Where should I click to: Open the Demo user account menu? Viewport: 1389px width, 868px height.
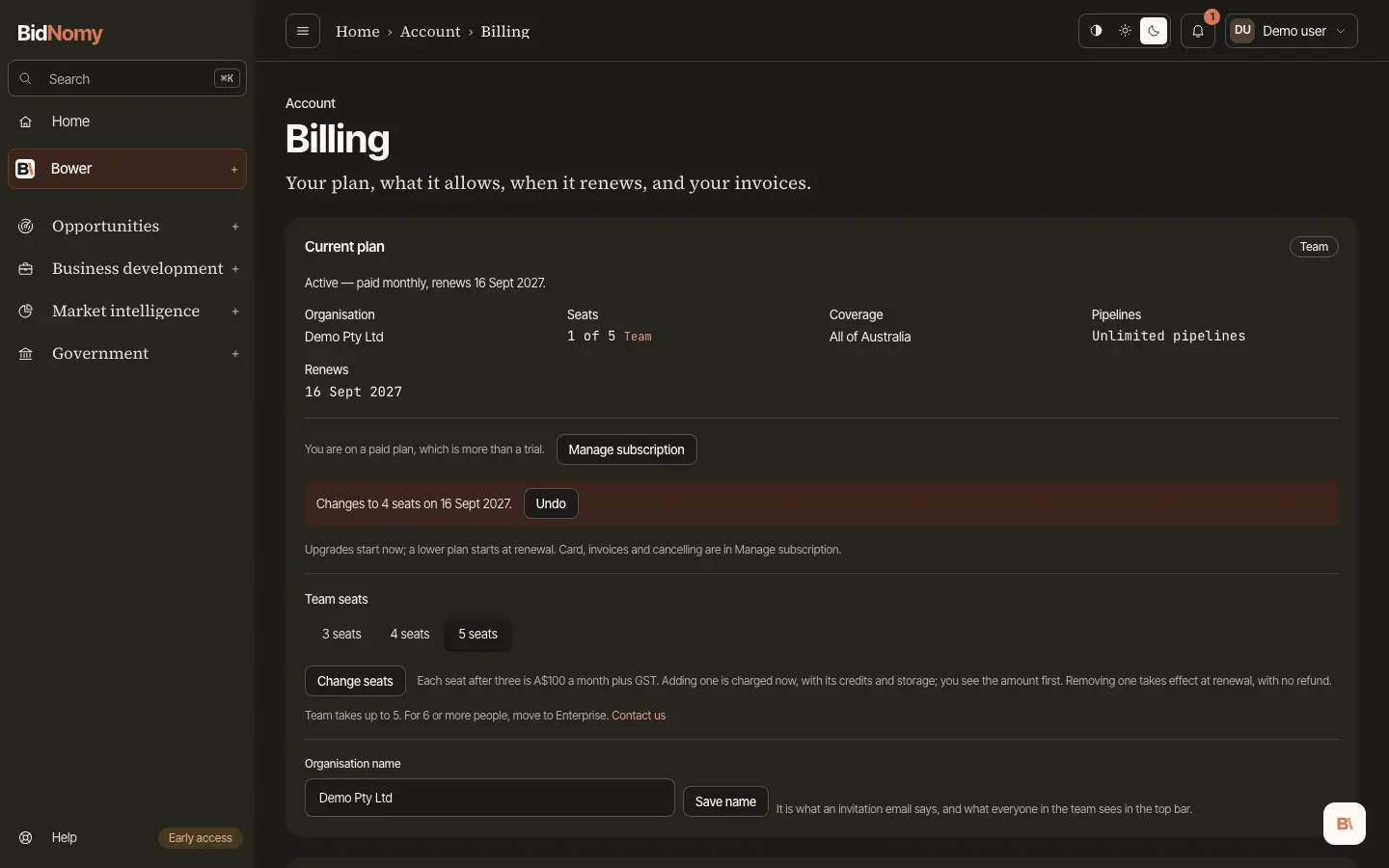coord(1292,31)
